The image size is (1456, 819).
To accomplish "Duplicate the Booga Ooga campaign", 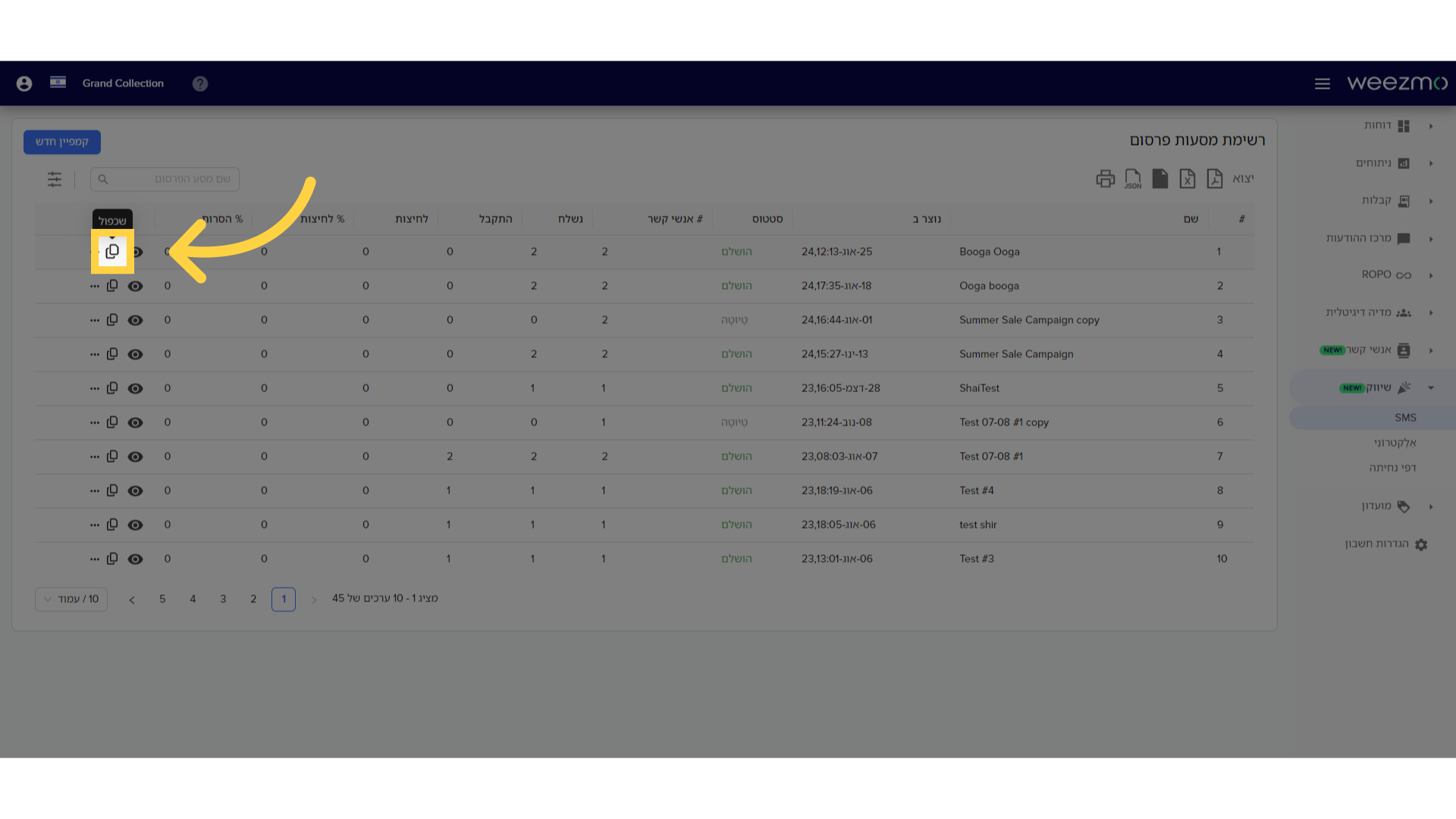I will pyautogui.click(x=112, y=252).
